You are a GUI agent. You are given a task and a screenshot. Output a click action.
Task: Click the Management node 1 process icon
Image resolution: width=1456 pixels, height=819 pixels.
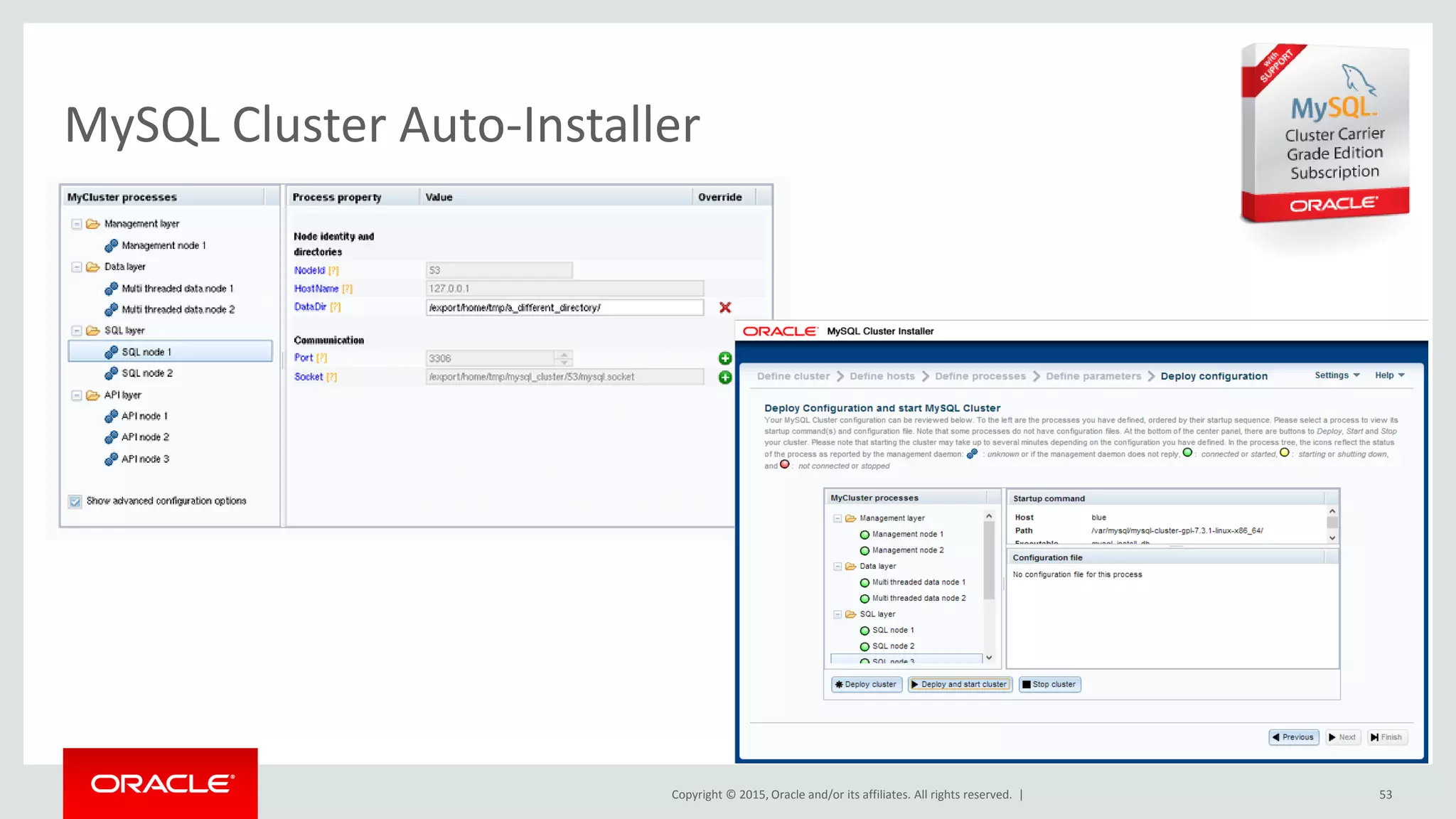point(111,246)
